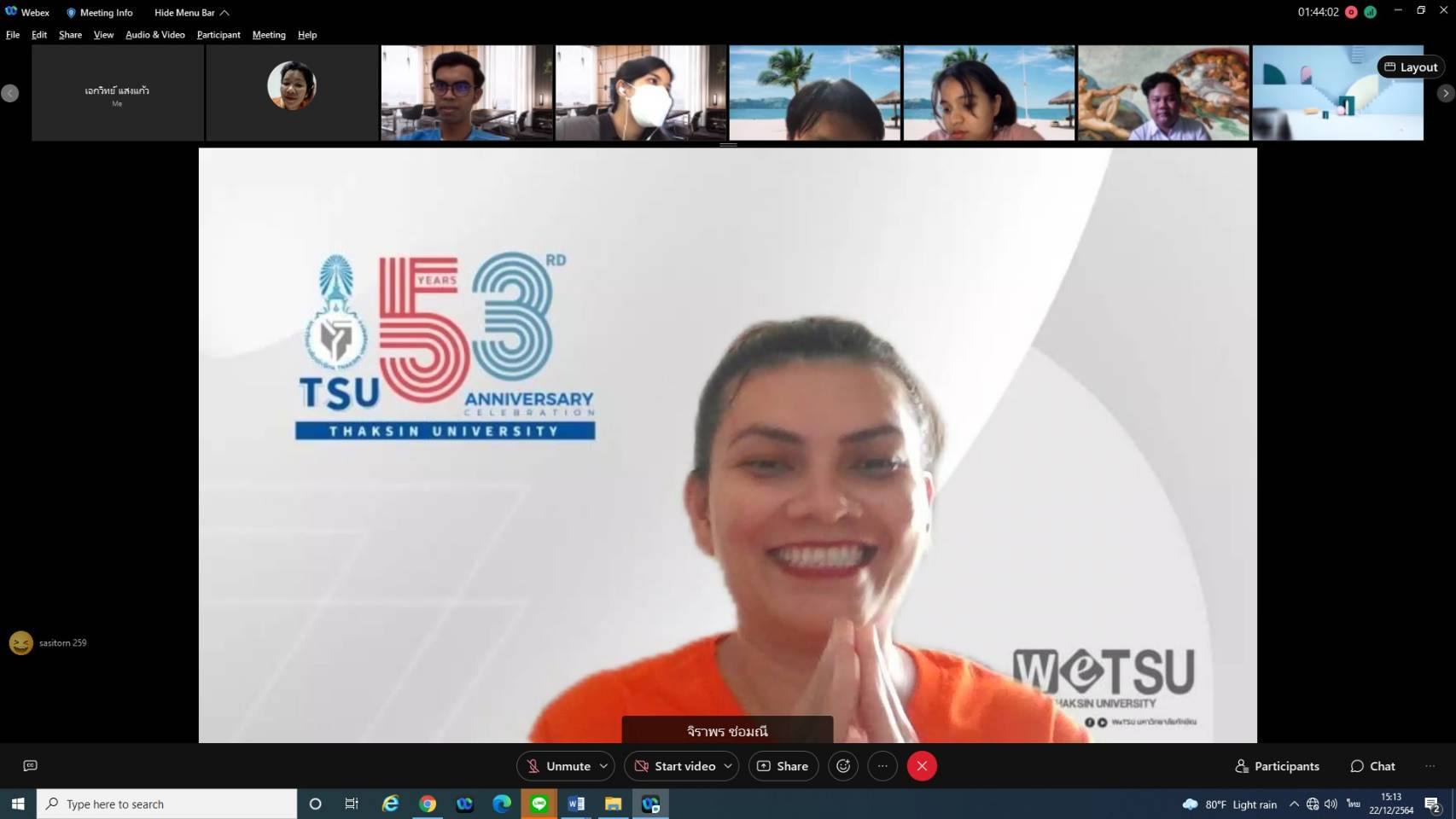Toggle Start video button
This screenshot has width=1456, height=819.
(x=675, y=766)
